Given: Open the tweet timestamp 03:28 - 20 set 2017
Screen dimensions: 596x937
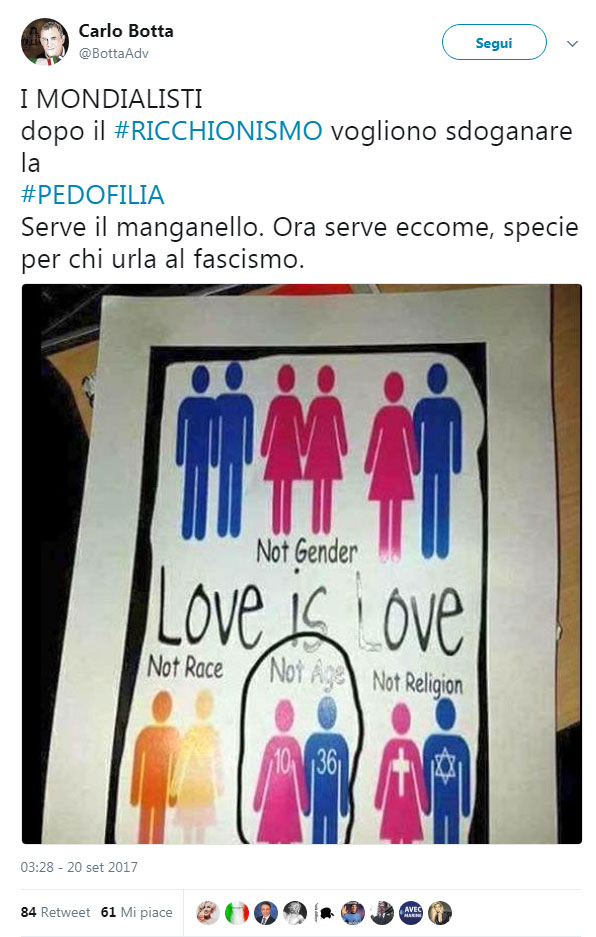Looking at the screenshot, I should [79, 867].
